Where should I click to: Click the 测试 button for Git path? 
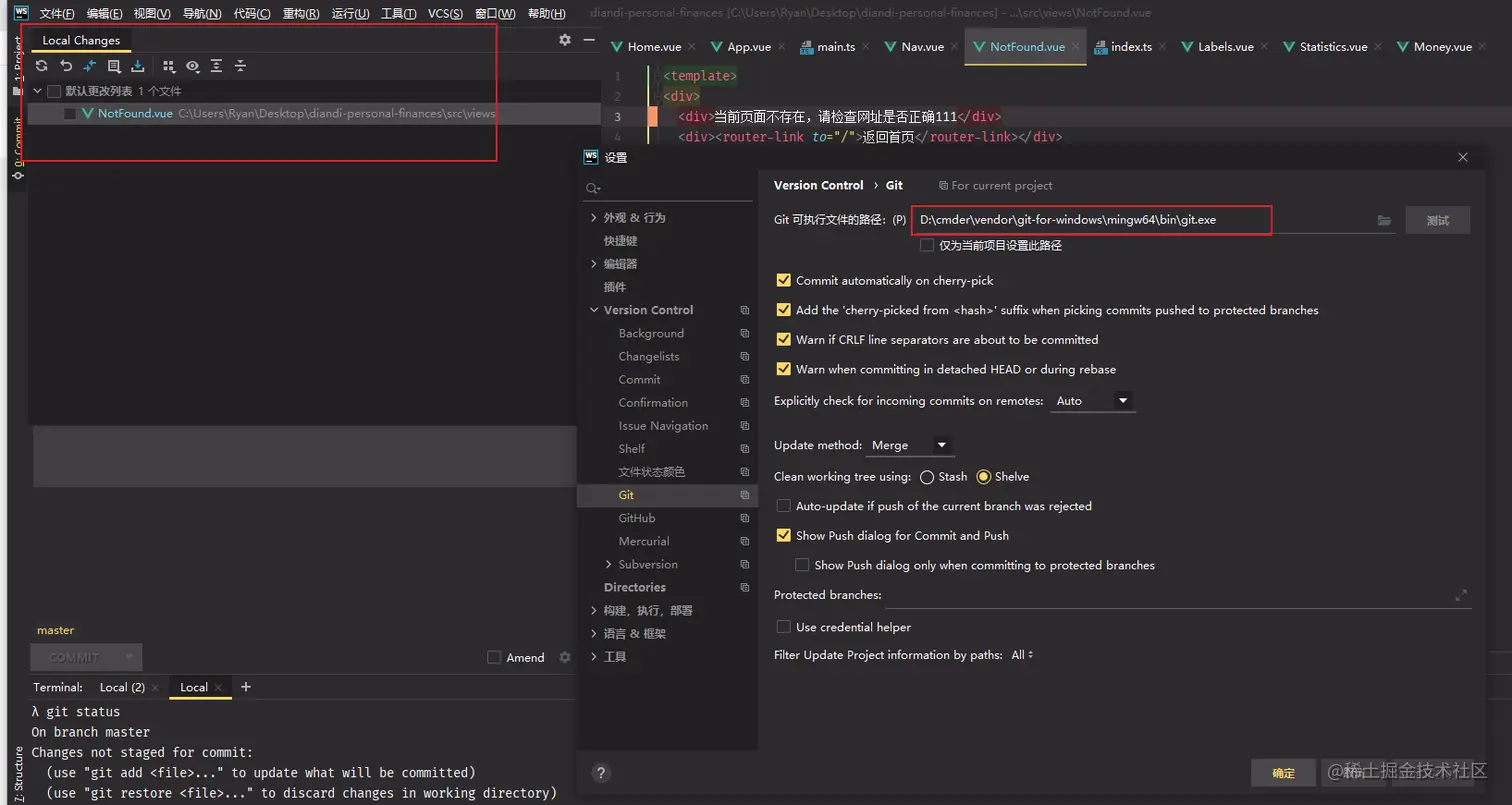(x=1437, y=220)
